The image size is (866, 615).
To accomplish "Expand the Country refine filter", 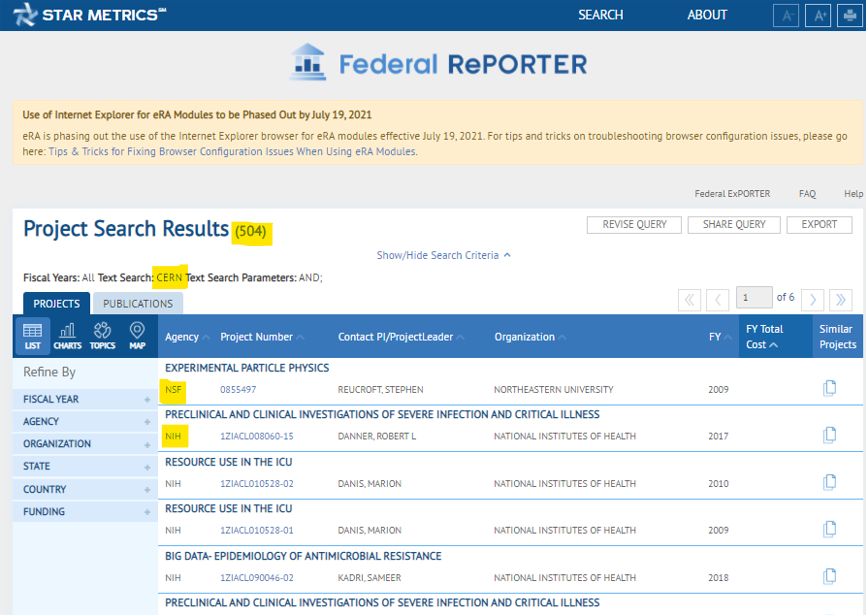I will [x=86, y=490].
